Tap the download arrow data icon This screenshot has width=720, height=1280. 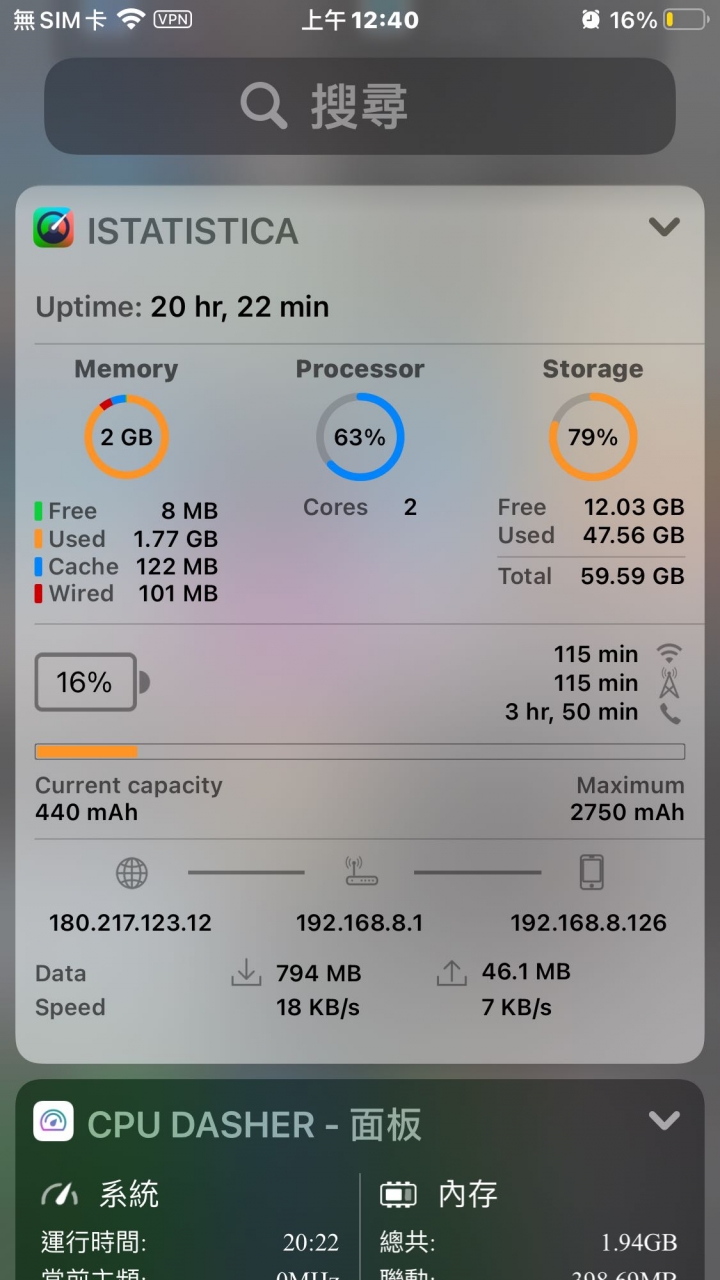[246, 973]
